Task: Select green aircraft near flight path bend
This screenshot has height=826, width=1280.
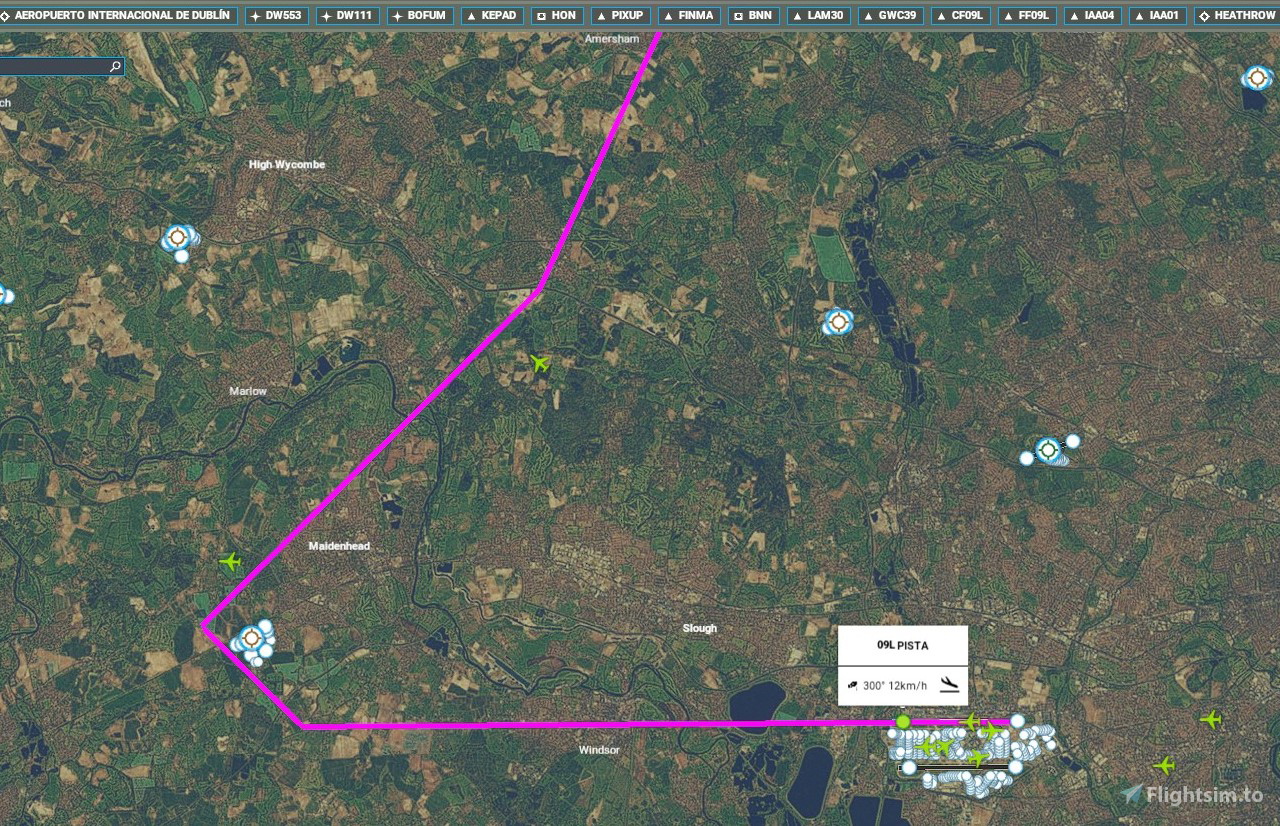Action: click(x=540, y=362)
